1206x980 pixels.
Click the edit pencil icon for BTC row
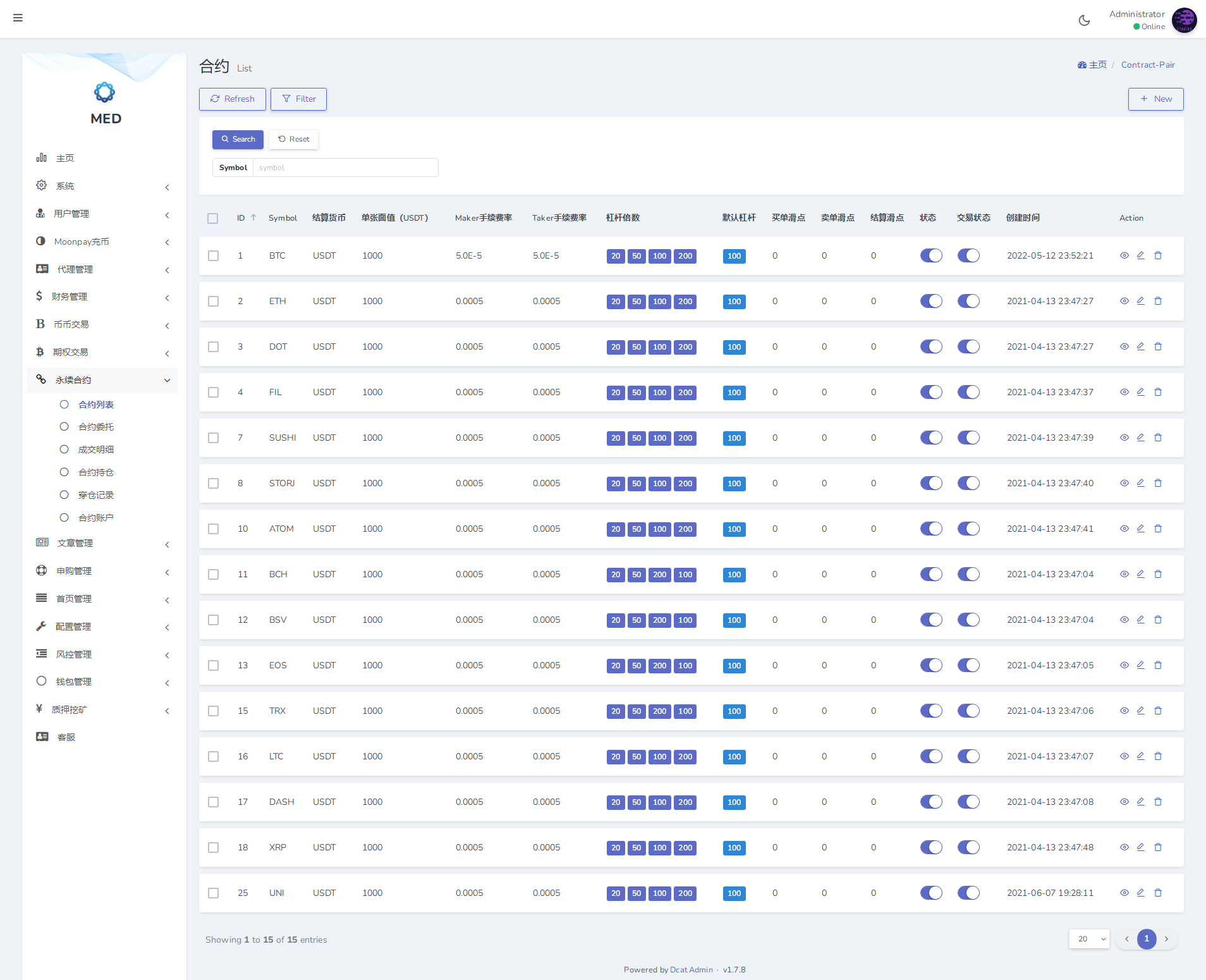click(x=1141, y=255)
